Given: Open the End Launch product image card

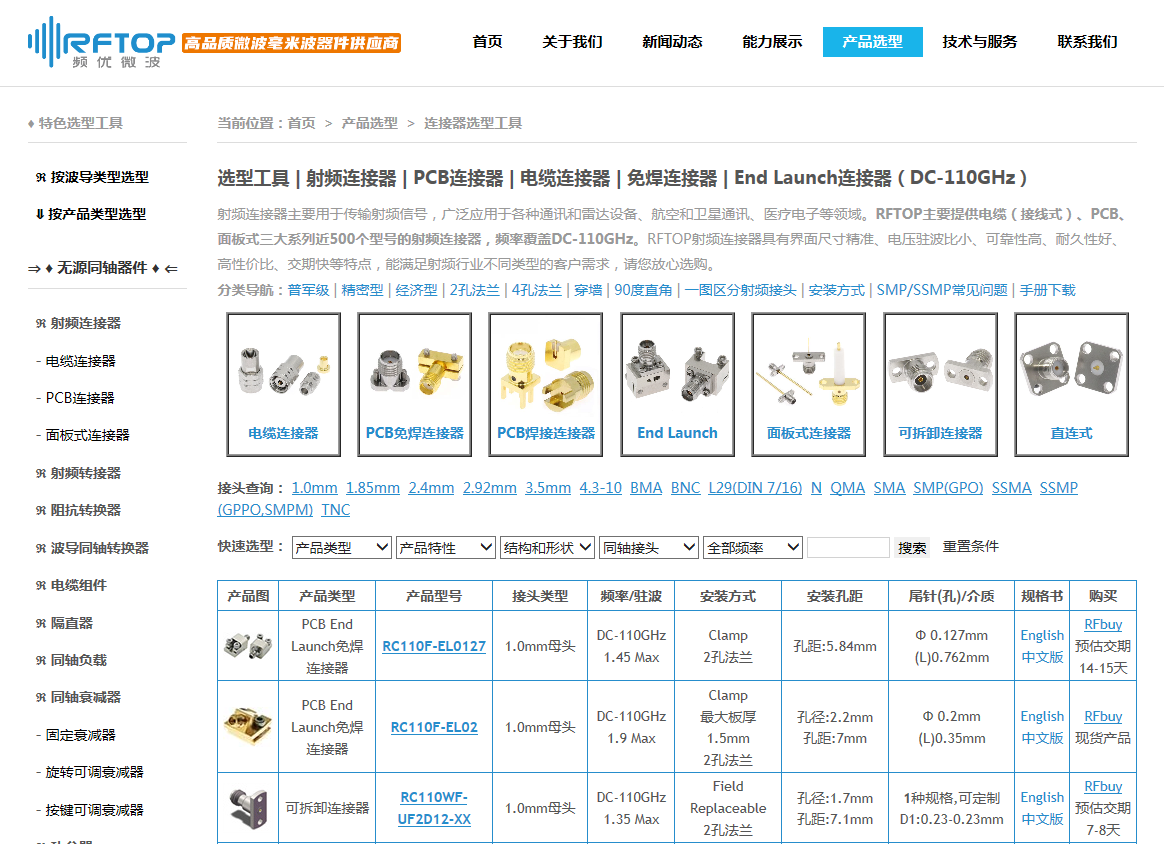Looking at the screenshot, I should click(677, 385).
